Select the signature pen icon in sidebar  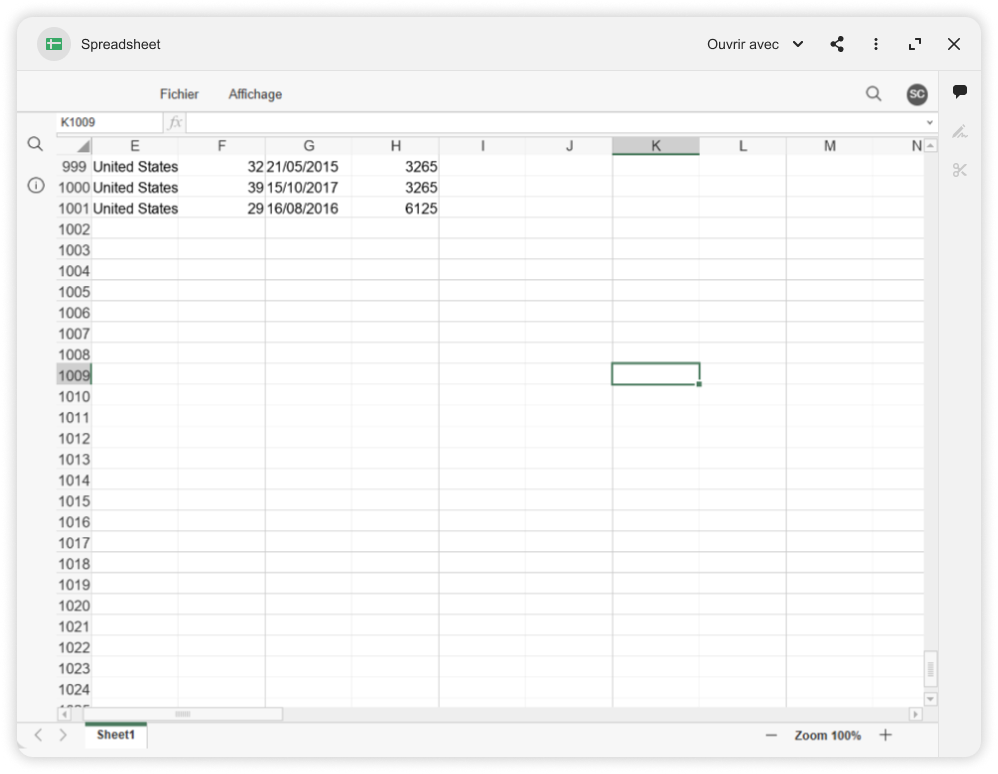coord(960,132)
